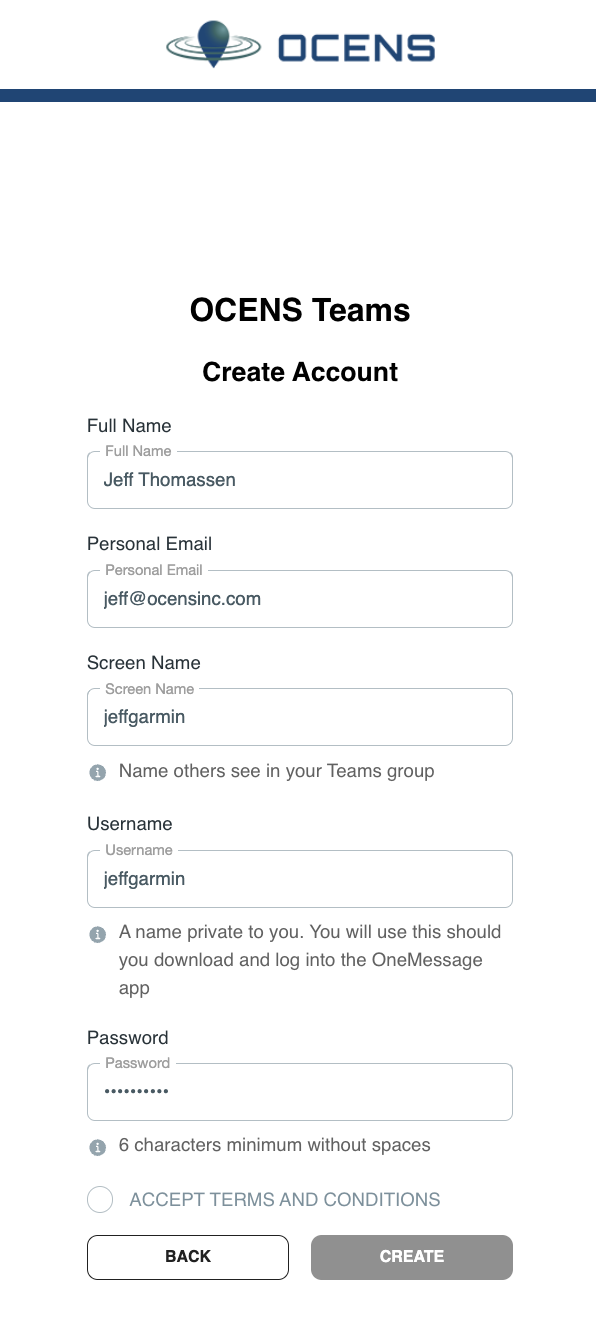This screenshot has height=1328, width=596.
Task: Click info icon beside Username hint
Action: click(x=98, y=934)
